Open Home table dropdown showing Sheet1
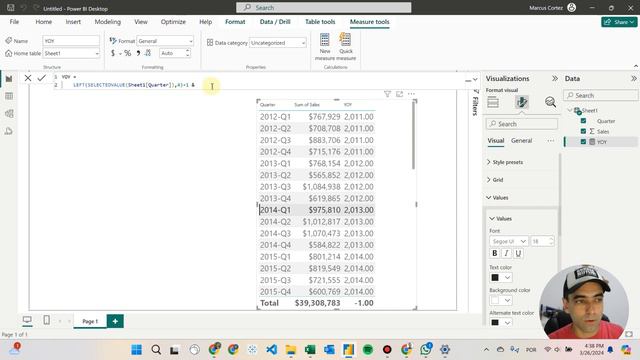This screenshot has height=360, width=640. point(71,53)
